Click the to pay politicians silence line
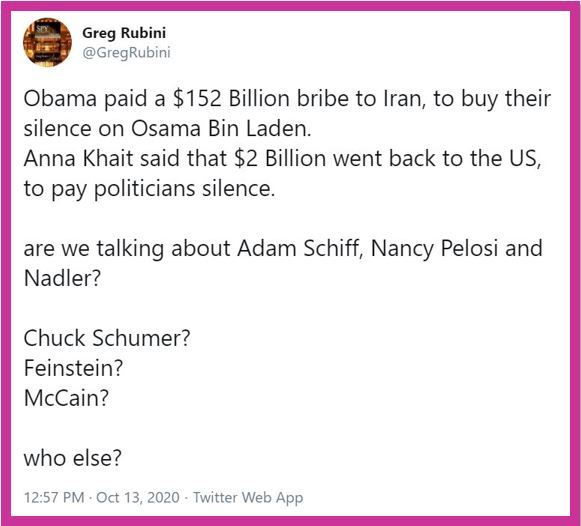Image resolution: width=581 pixels, height=526 pixels. pyautogui.click(x=149, y=189)
